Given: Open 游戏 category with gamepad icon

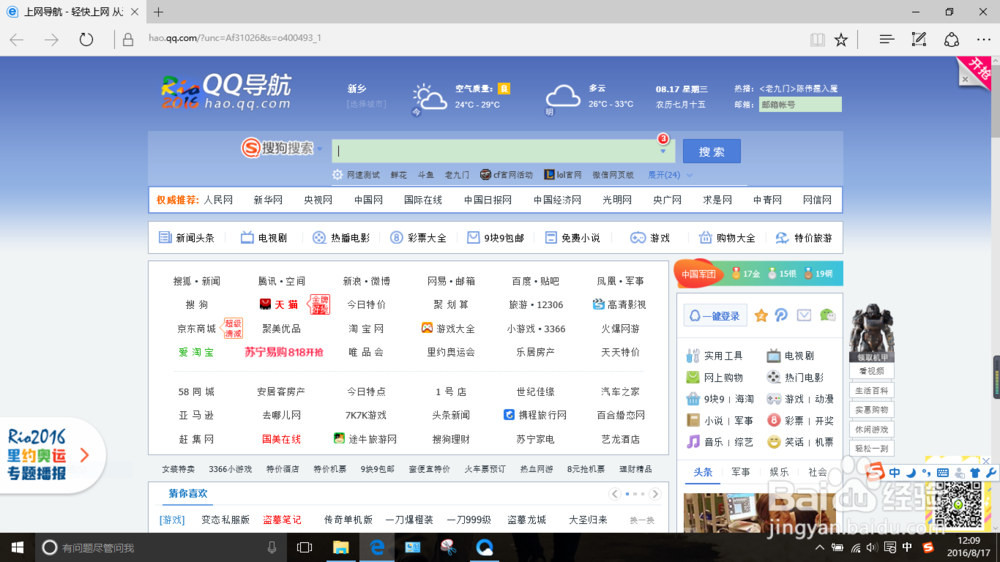Looking at the screenshot, I should coord(650,238).
